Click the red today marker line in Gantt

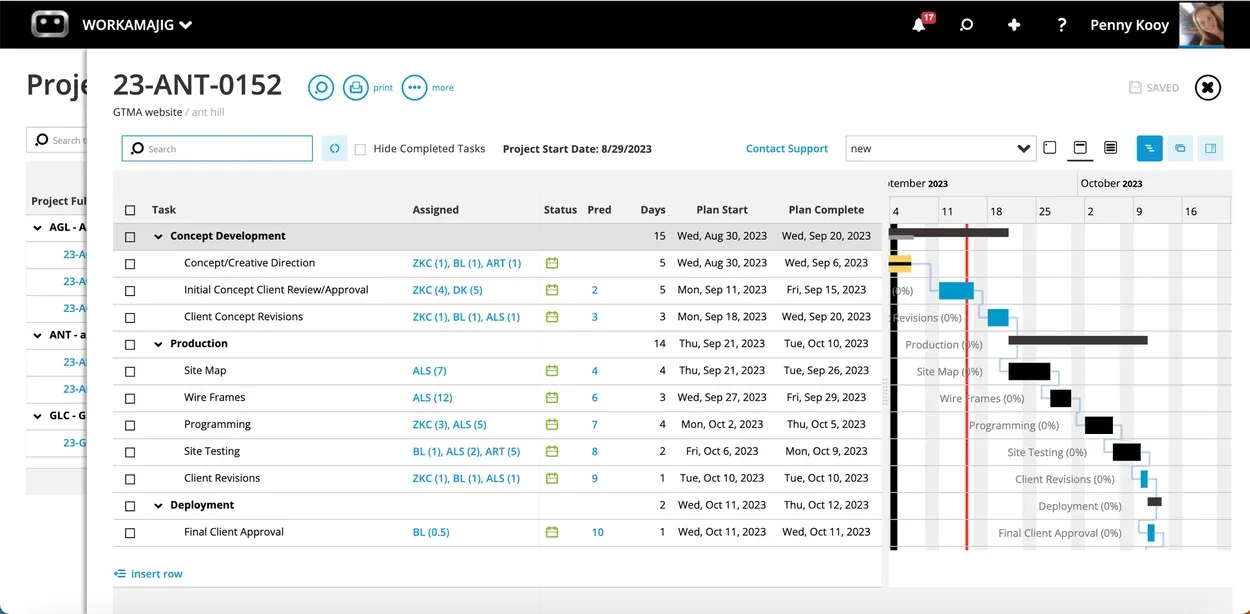(x=966, y=385)
